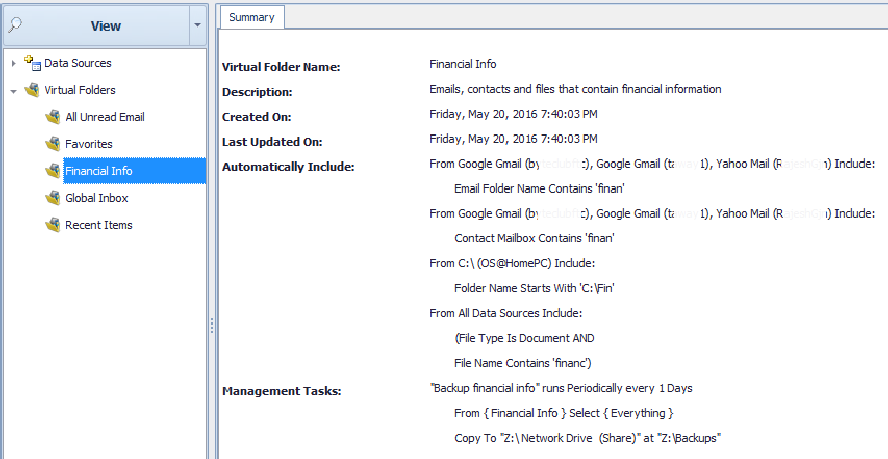The width and height of the screenshot is (888, 459).
Task: Click the 'Automatically Include:' label
Action: (x=288, y=167)
